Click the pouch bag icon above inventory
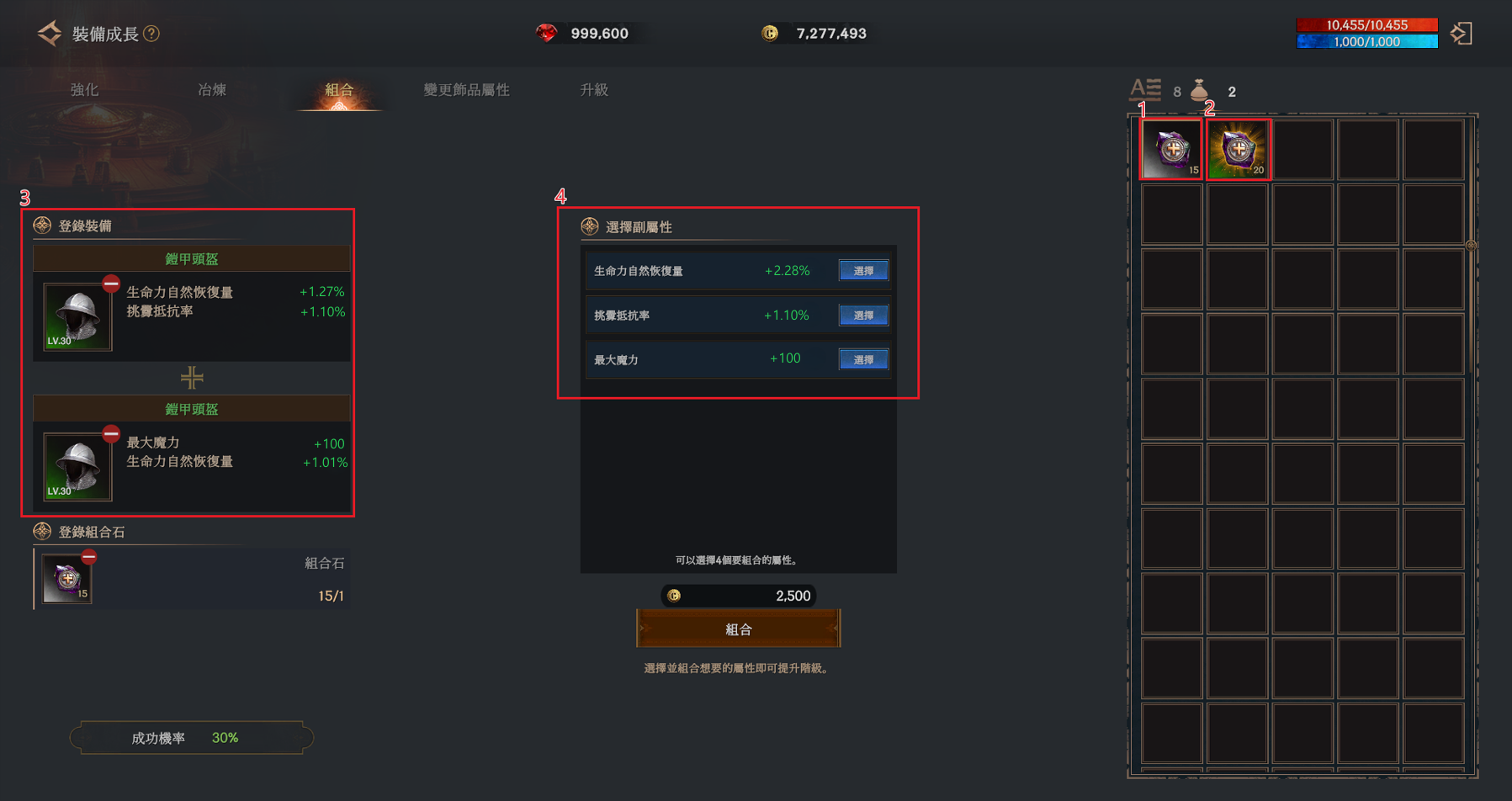1512x801 pixels. pyautogui.click(x=1200, y=90)
